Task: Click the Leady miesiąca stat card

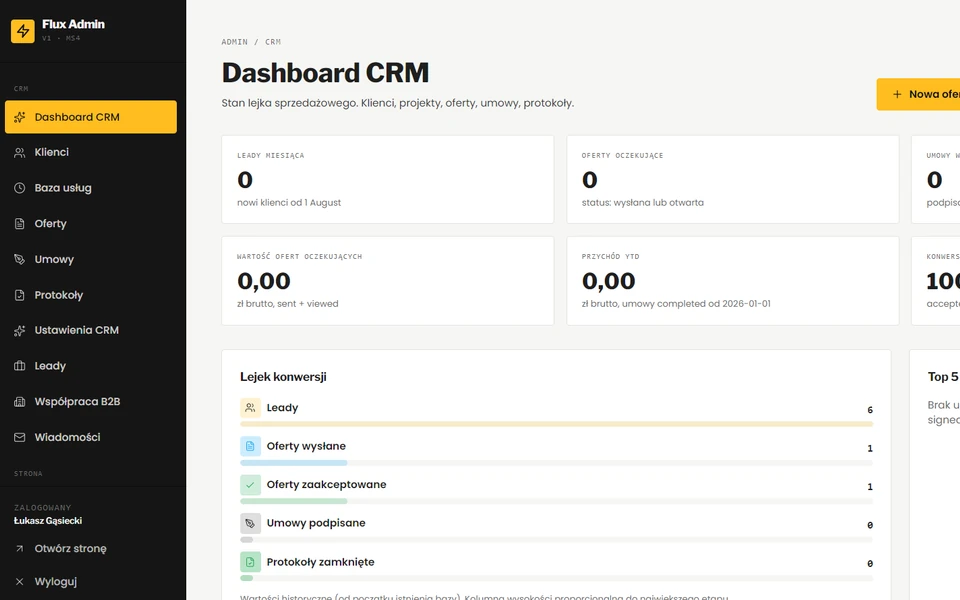Action: coord(388,179)
